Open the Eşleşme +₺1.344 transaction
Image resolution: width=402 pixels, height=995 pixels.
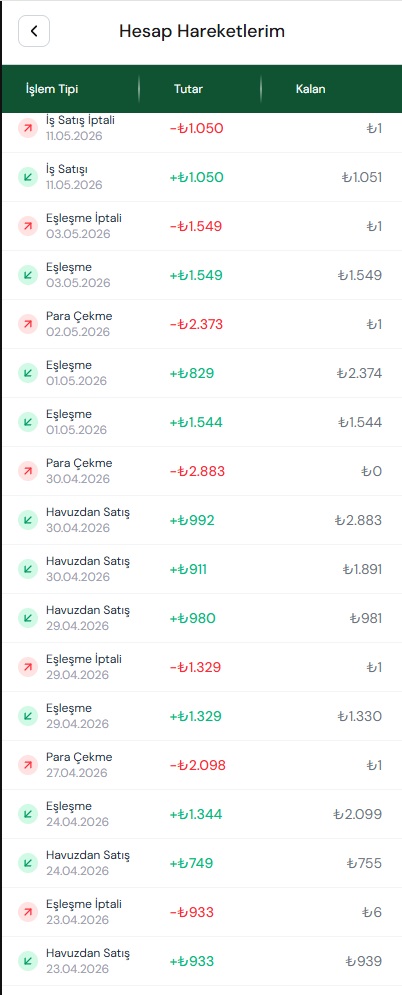[202, 814]
